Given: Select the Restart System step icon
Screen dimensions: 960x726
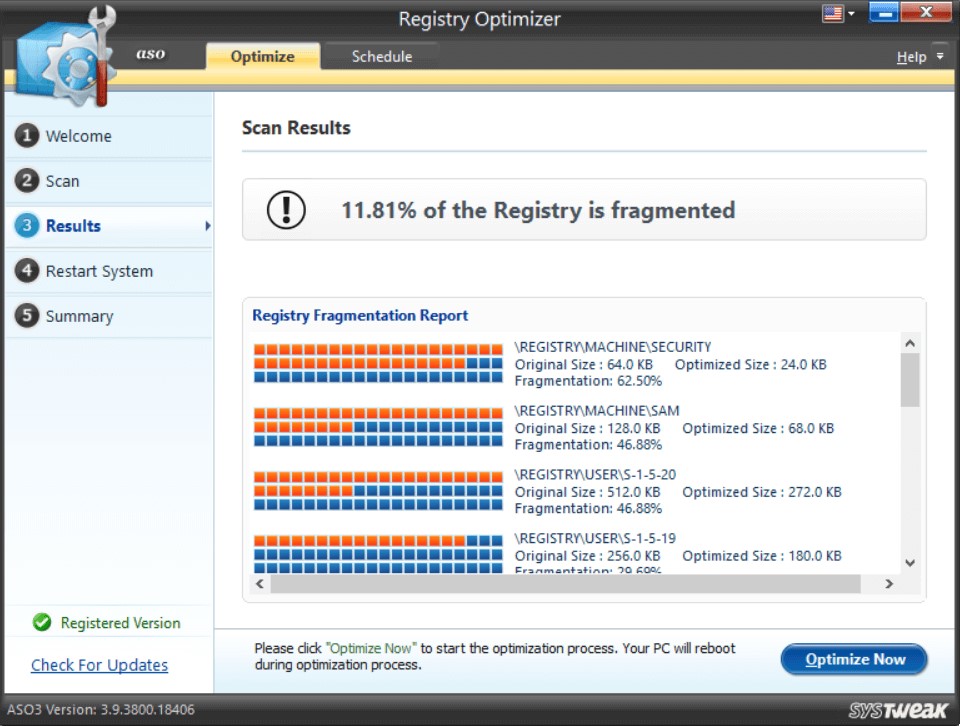Looking at the screenshot, I should [x=25, y=270].
